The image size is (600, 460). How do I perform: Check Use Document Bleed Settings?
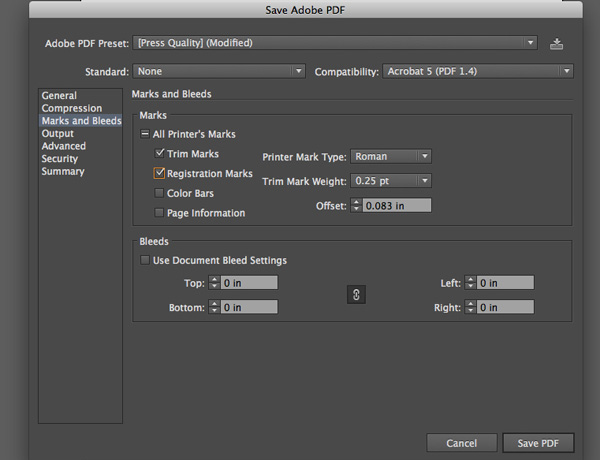pyautogui.click(x=145, y=260)
